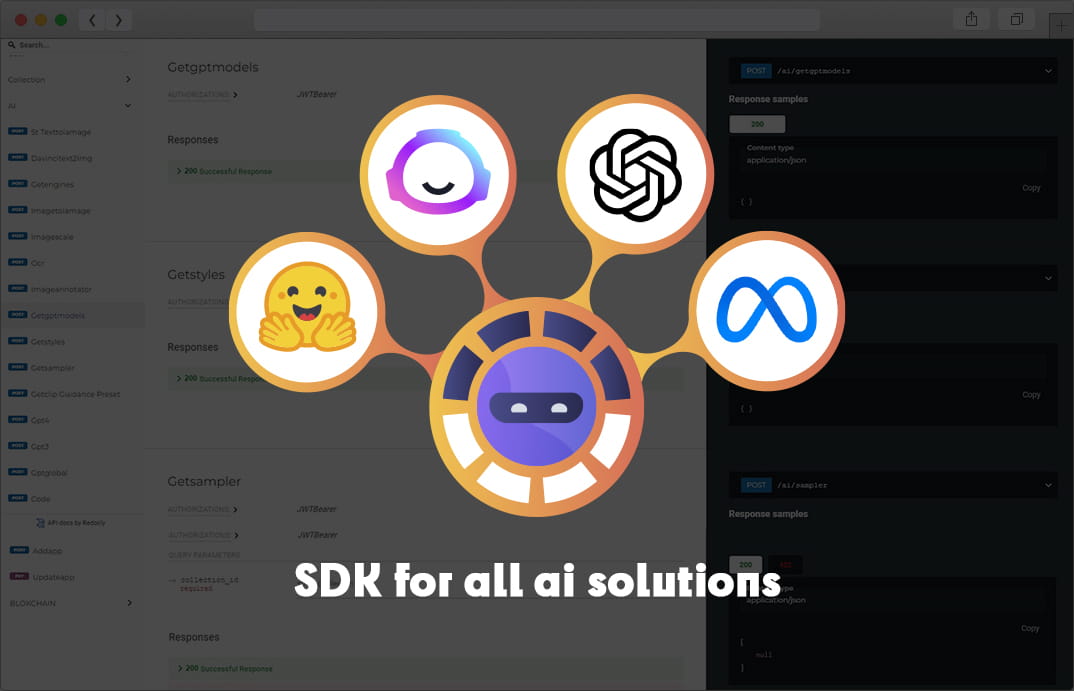Click the blue Meta infinity logo
1074x691 pixels.
pyautogui.click(x=766, y=309)
